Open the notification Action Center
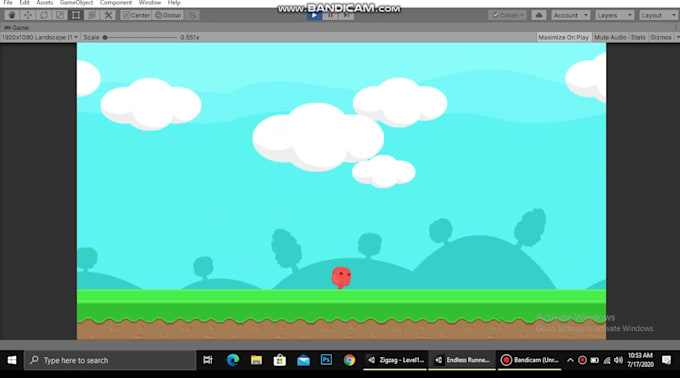The width and height of the screenshot is (680, 378). pos(667,360)
